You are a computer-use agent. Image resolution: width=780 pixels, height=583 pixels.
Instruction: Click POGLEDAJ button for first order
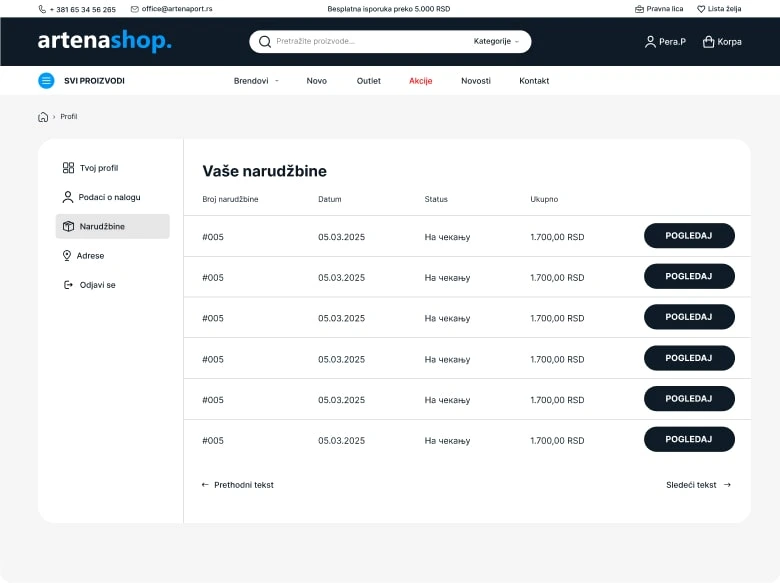(x=689, y=236)
